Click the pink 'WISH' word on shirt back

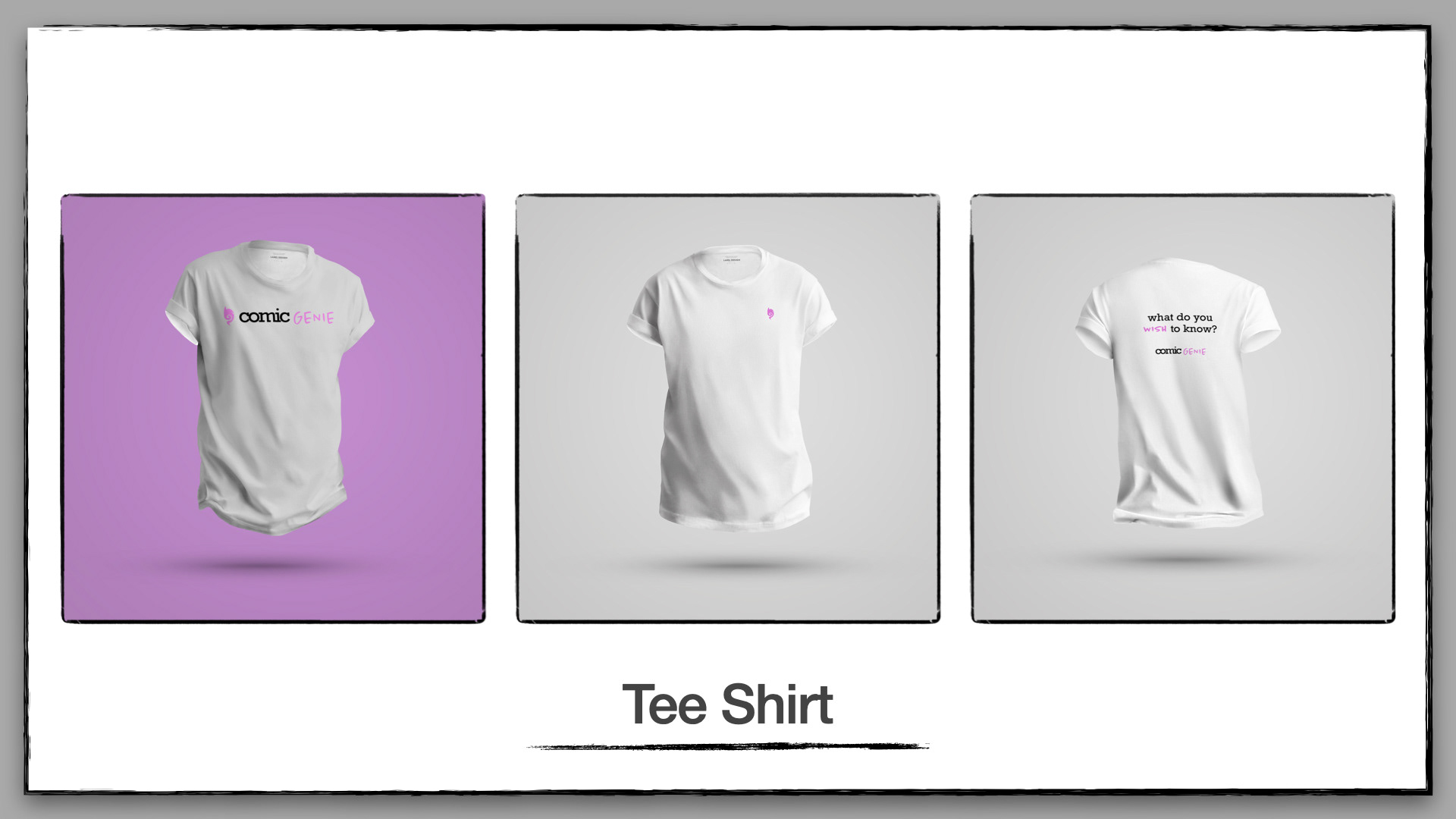[1155, 329]
